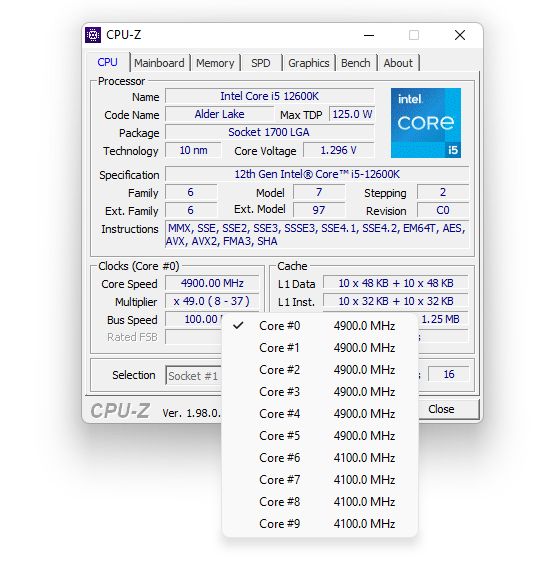Screen dimensions: 550x570
Task: Select Core #4 entry
Action: pyautogui.click(x=320, y=414)
